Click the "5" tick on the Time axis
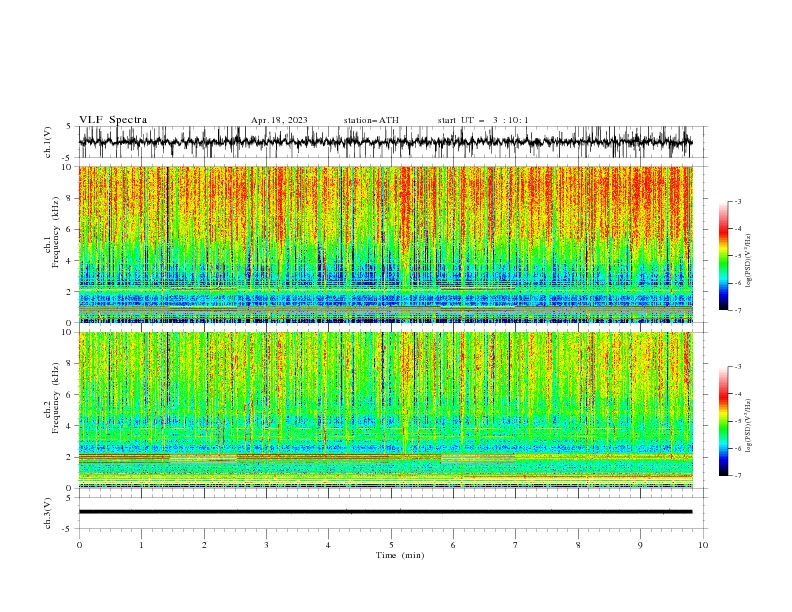792x612 pixels. point(391,545)
